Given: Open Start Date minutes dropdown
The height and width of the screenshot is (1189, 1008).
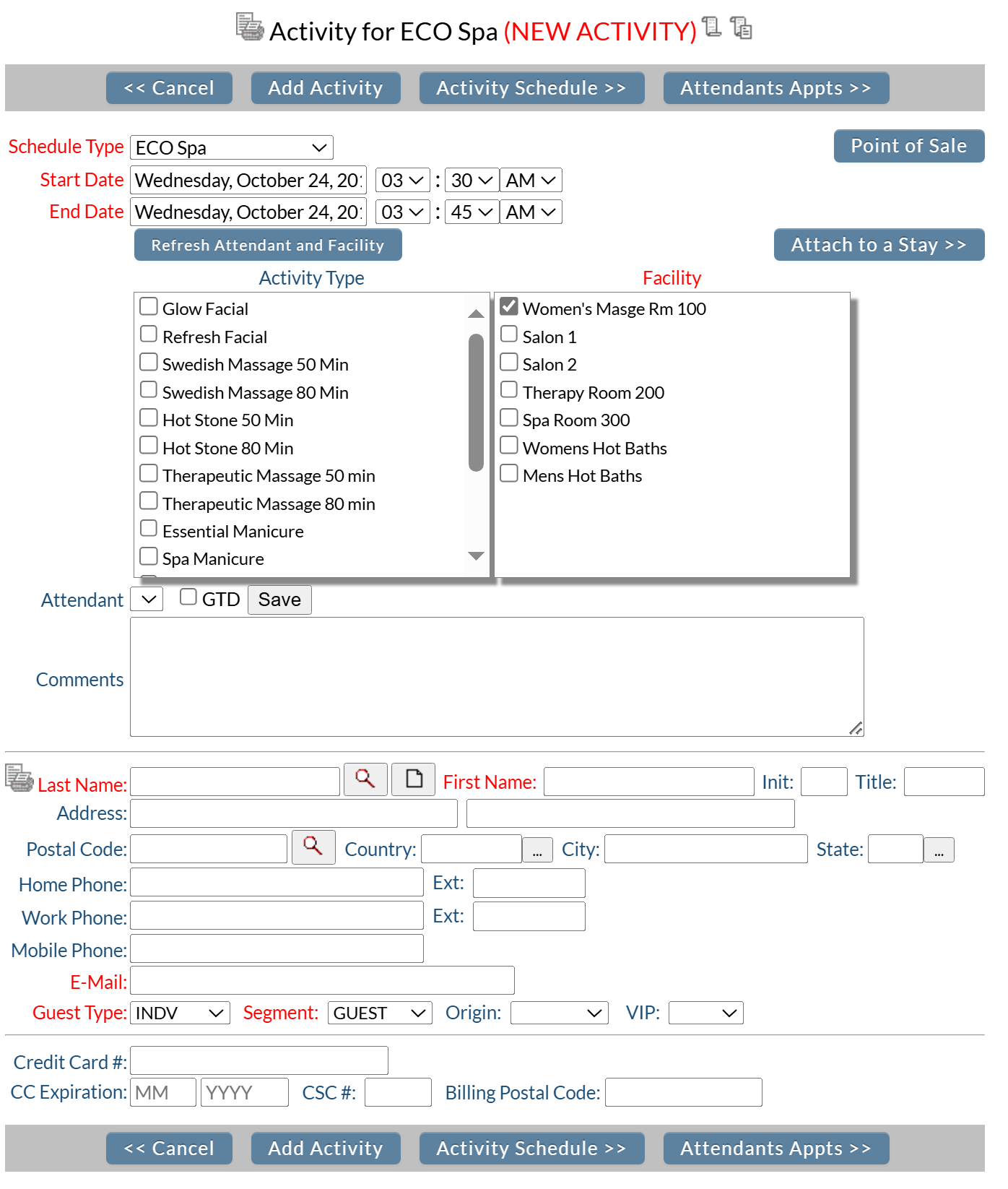Looking at the screenshot, I should click(x=472, y=180).
